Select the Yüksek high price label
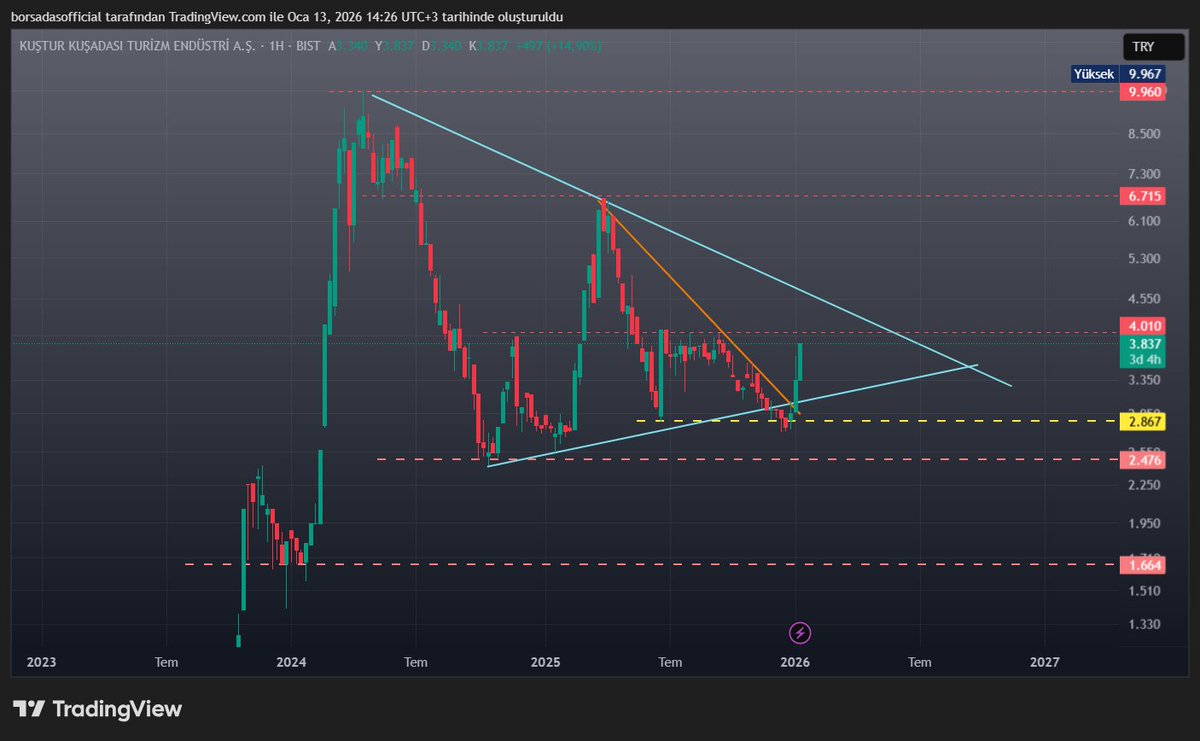This screenshot has height=741, width=1200. (1092, 74)
